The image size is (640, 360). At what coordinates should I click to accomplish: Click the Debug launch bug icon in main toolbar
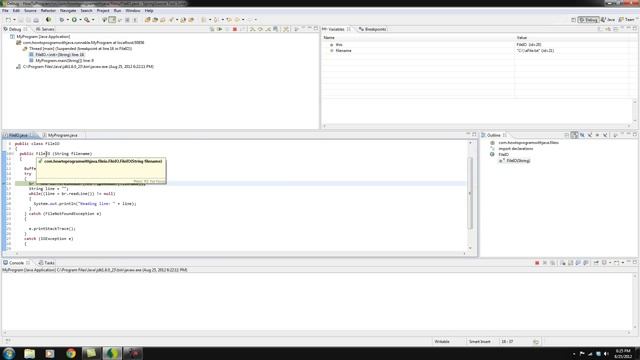tap(62, 20)
